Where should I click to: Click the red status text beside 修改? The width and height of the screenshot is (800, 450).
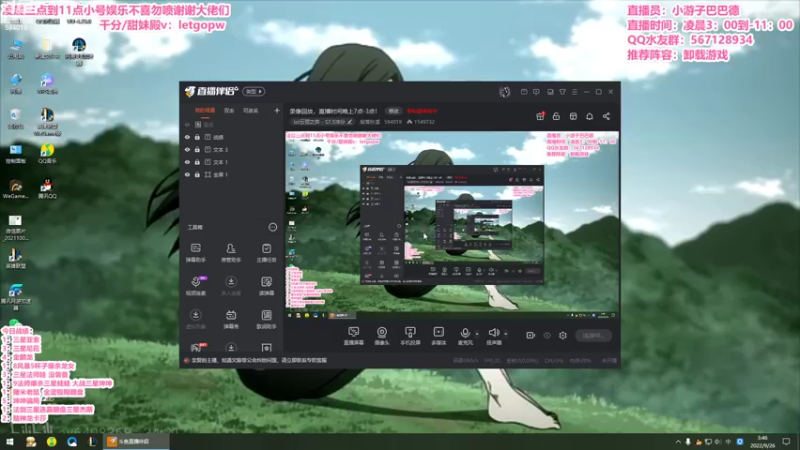422,111
